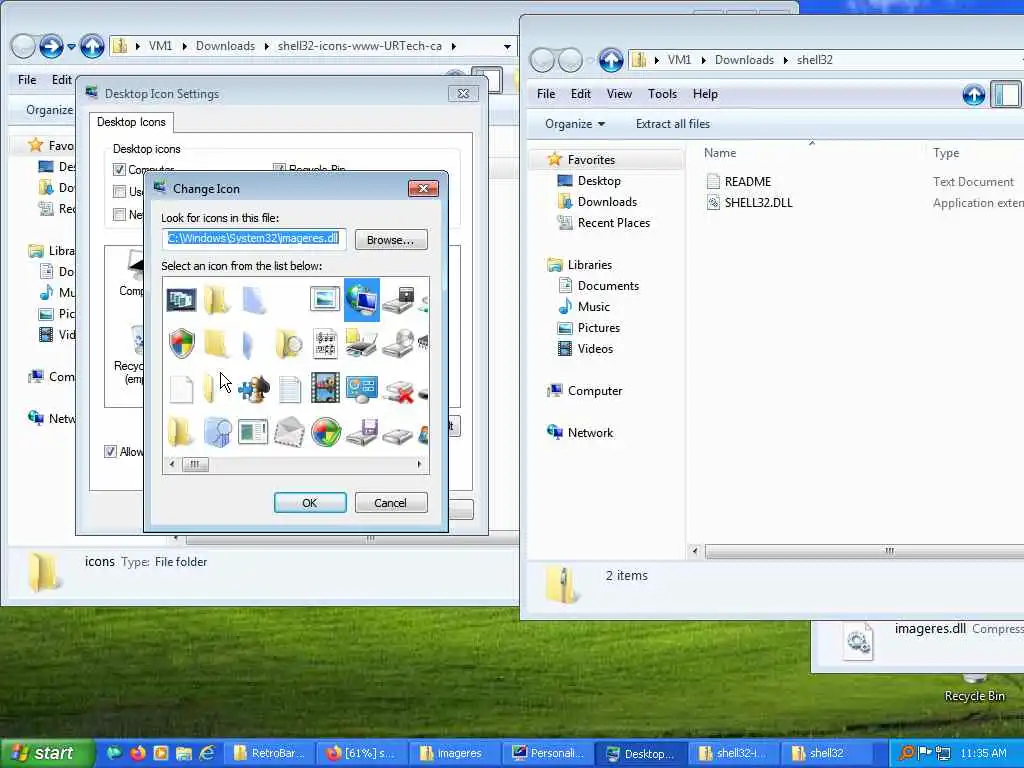This screenshot has height=768, width=1024.
Task: Choose the picture frame icon in list
Action: pyautogui.click(x=325, y=299)
